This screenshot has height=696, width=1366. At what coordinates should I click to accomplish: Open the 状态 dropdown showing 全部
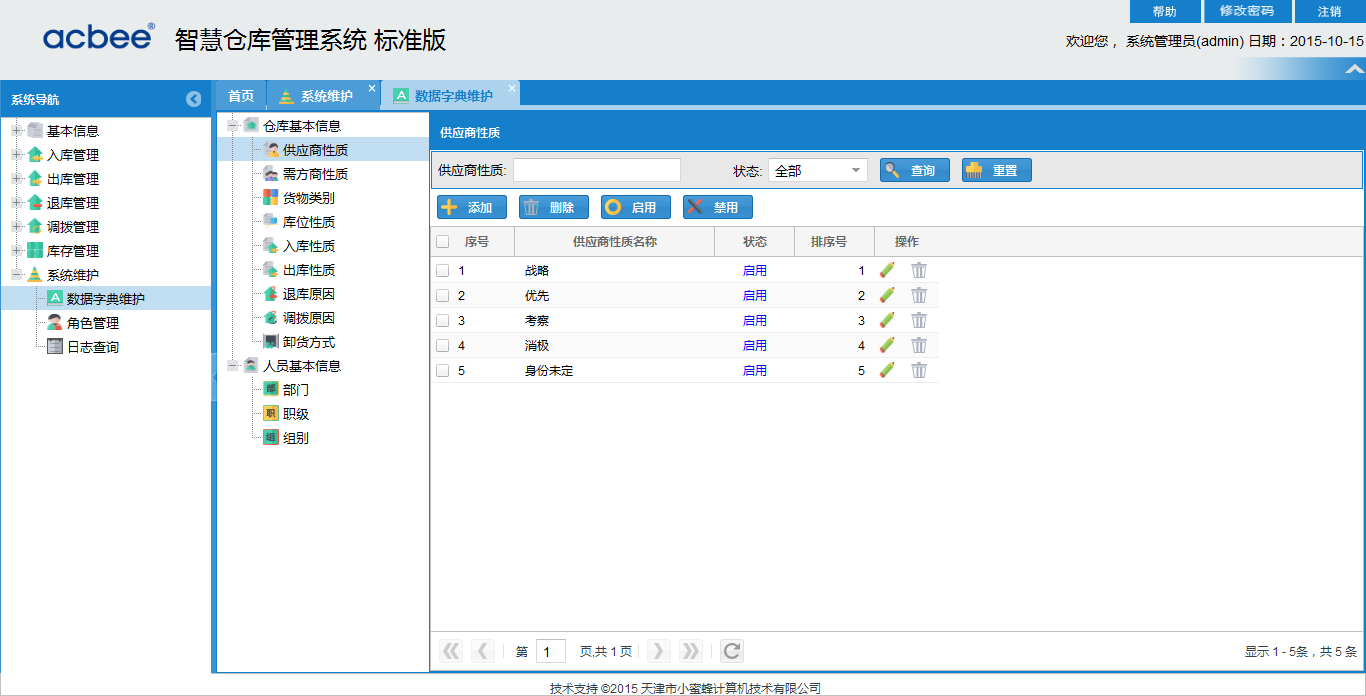(817, 171)
